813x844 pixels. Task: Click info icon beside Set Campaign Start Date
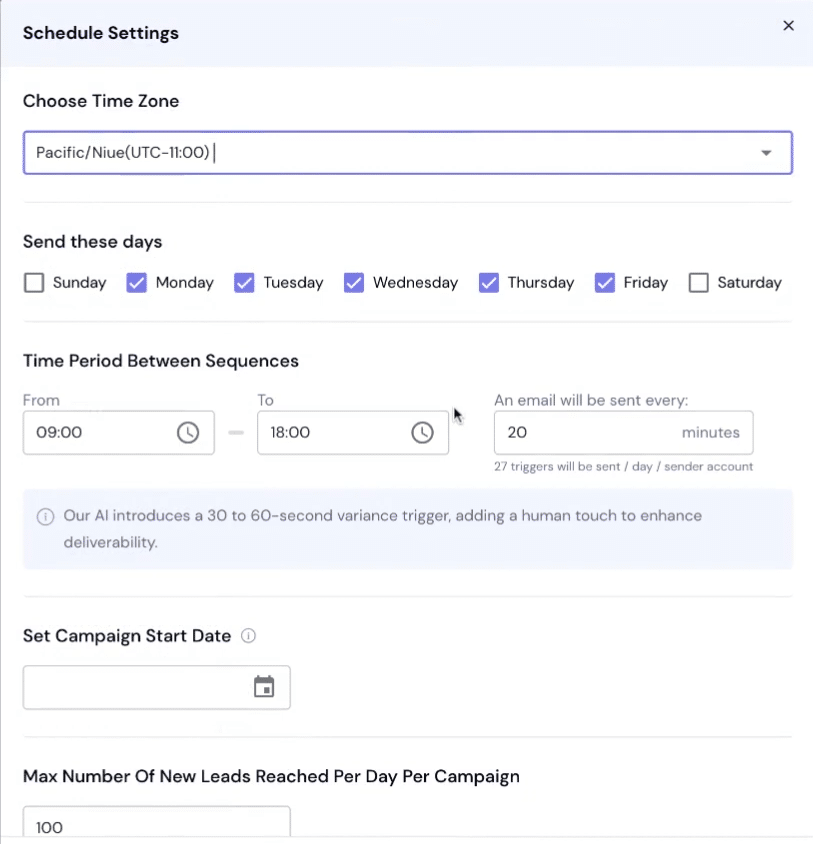click(248, 636)
